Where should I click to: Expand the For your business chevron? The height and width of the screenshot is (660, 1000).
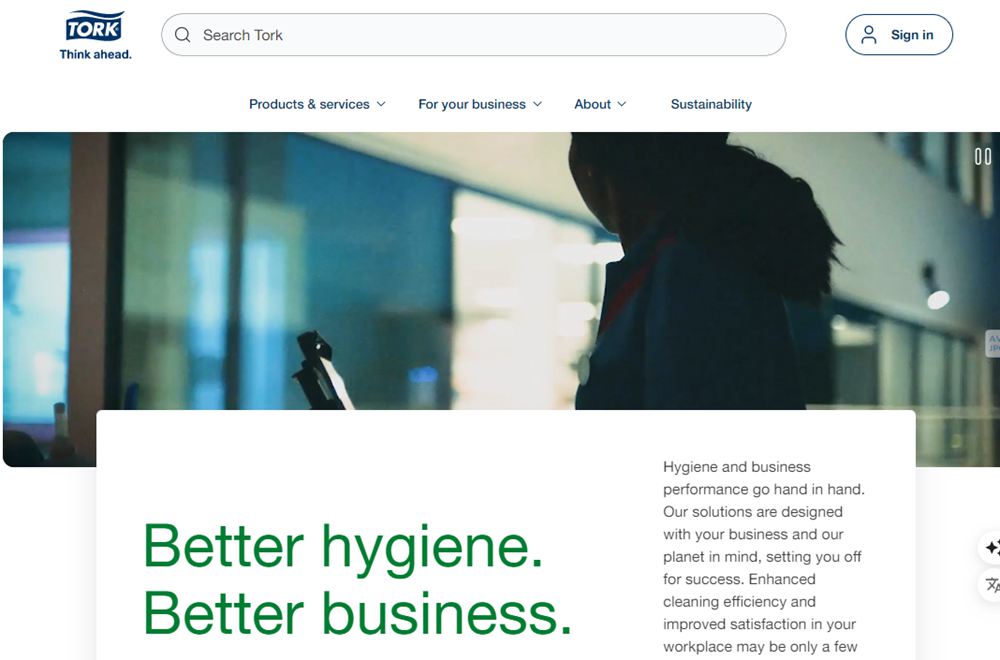pos(537,104)
